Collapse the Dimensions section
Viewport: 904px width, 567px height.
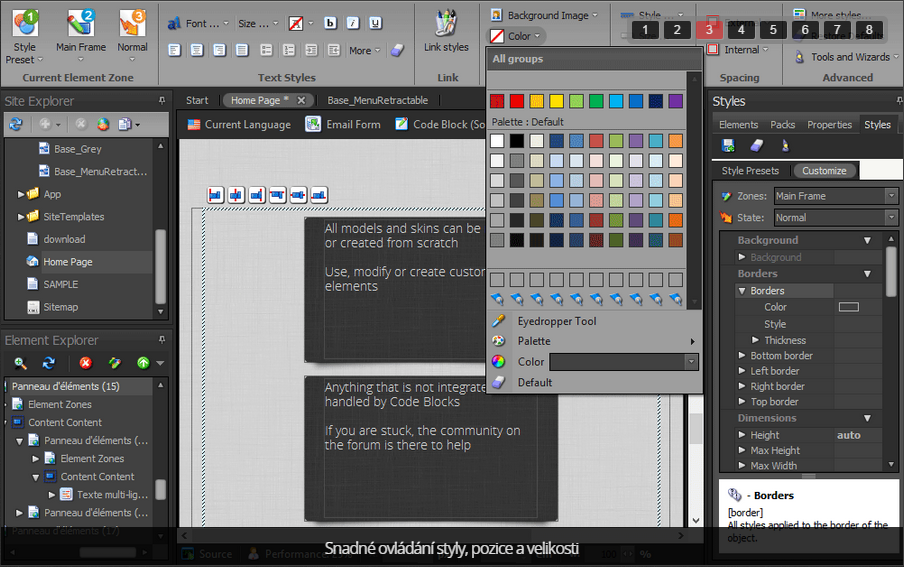point(867,418)
